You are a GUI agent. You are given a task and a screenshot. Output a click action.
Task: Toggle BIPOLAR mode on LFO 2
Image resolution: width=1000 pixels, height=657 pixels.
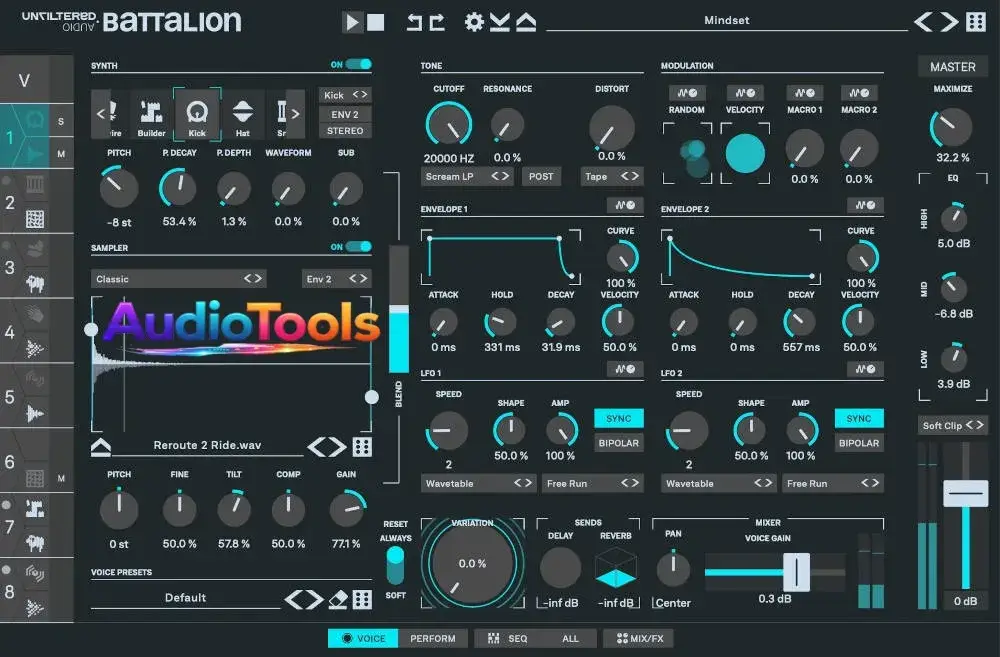(x=858, y=443)
